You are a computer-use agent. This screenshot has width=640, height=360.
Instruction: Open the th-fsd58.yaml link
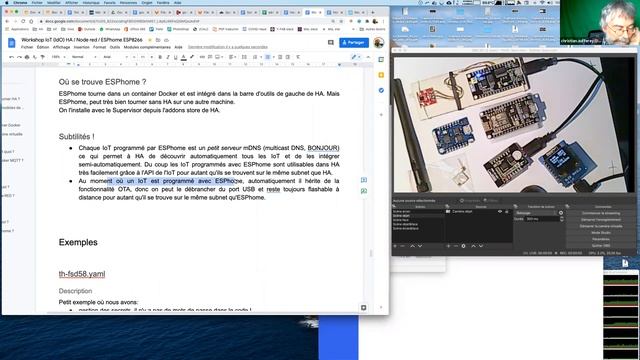(x=82, y=274)
